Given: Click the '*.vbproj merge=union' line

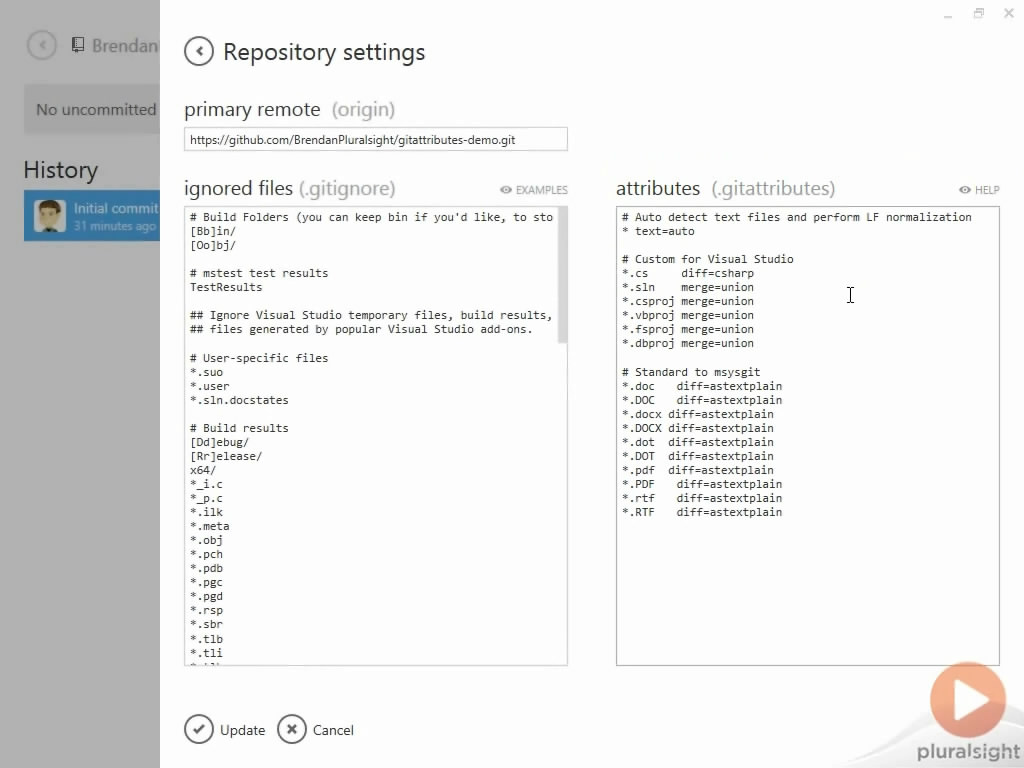Looking at the screenshot, I should 688,315.
